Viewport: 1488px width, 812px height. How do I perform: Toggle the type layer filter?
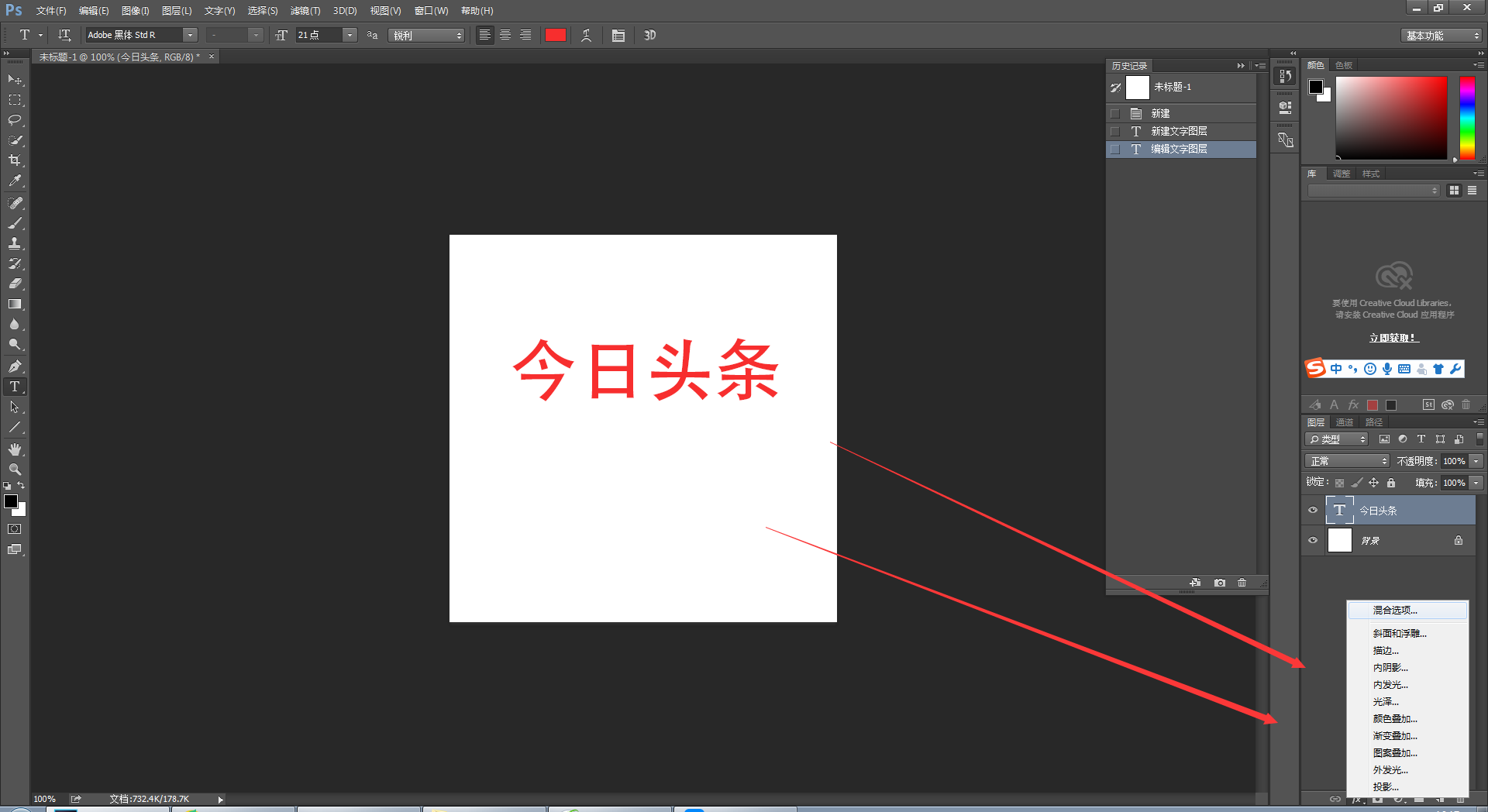1421,439
